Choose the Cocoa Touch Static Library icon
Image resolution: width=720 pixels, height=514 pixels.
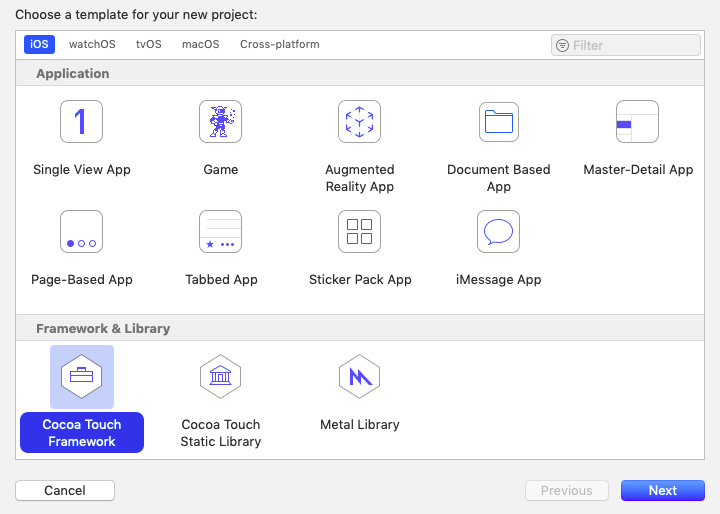click(x=220, y=377)
